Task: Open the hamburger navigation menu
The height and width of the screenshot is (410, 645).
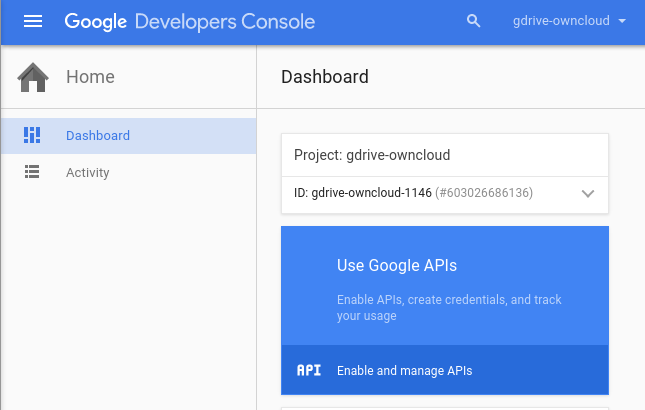Action: point(33,21)
